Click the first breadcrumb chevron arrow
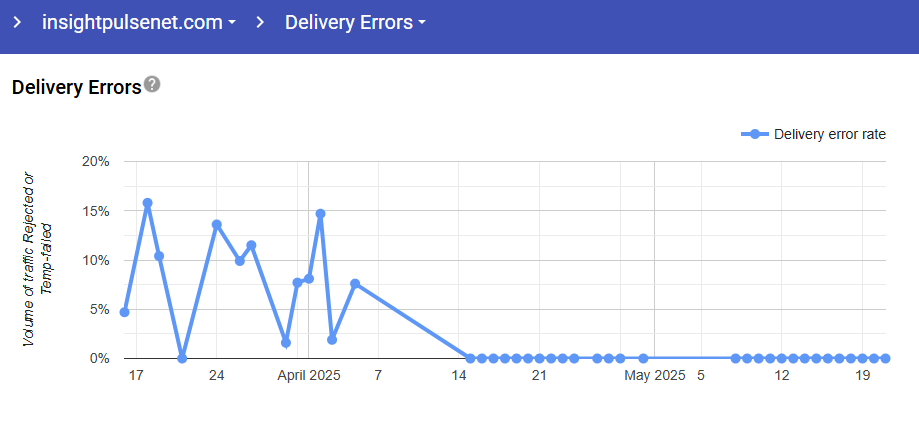Viewport: 919px width, 438px height. tap(17, 22)
